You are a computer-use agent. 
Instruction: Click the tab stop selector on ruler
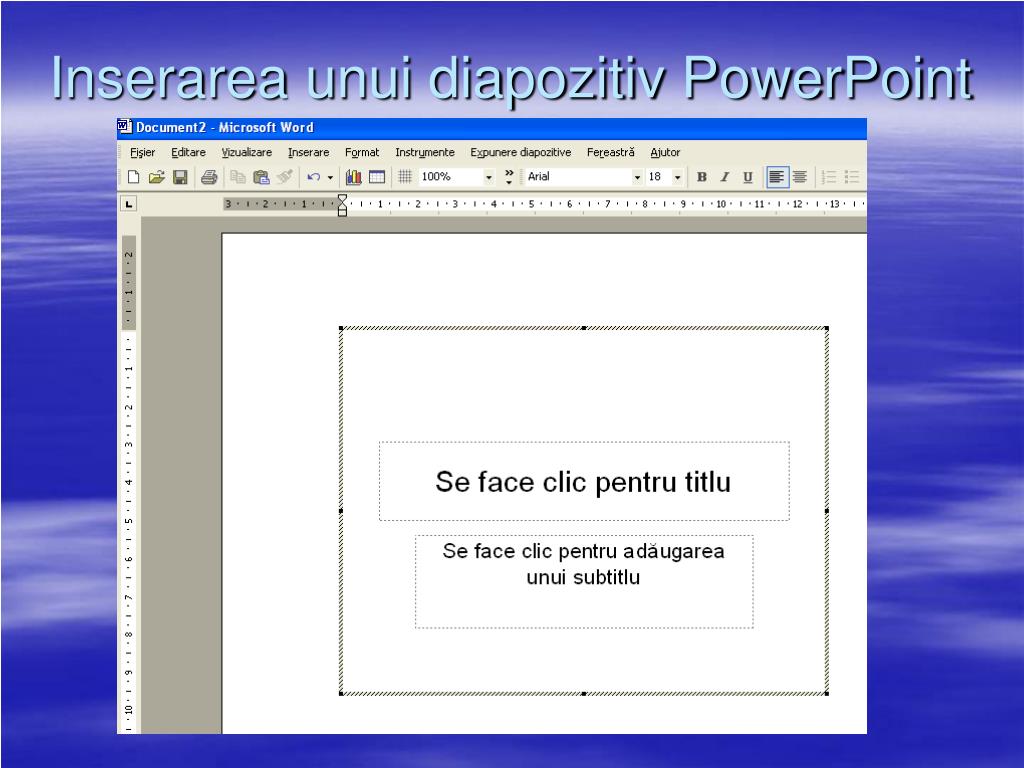[x=129, y=204]
